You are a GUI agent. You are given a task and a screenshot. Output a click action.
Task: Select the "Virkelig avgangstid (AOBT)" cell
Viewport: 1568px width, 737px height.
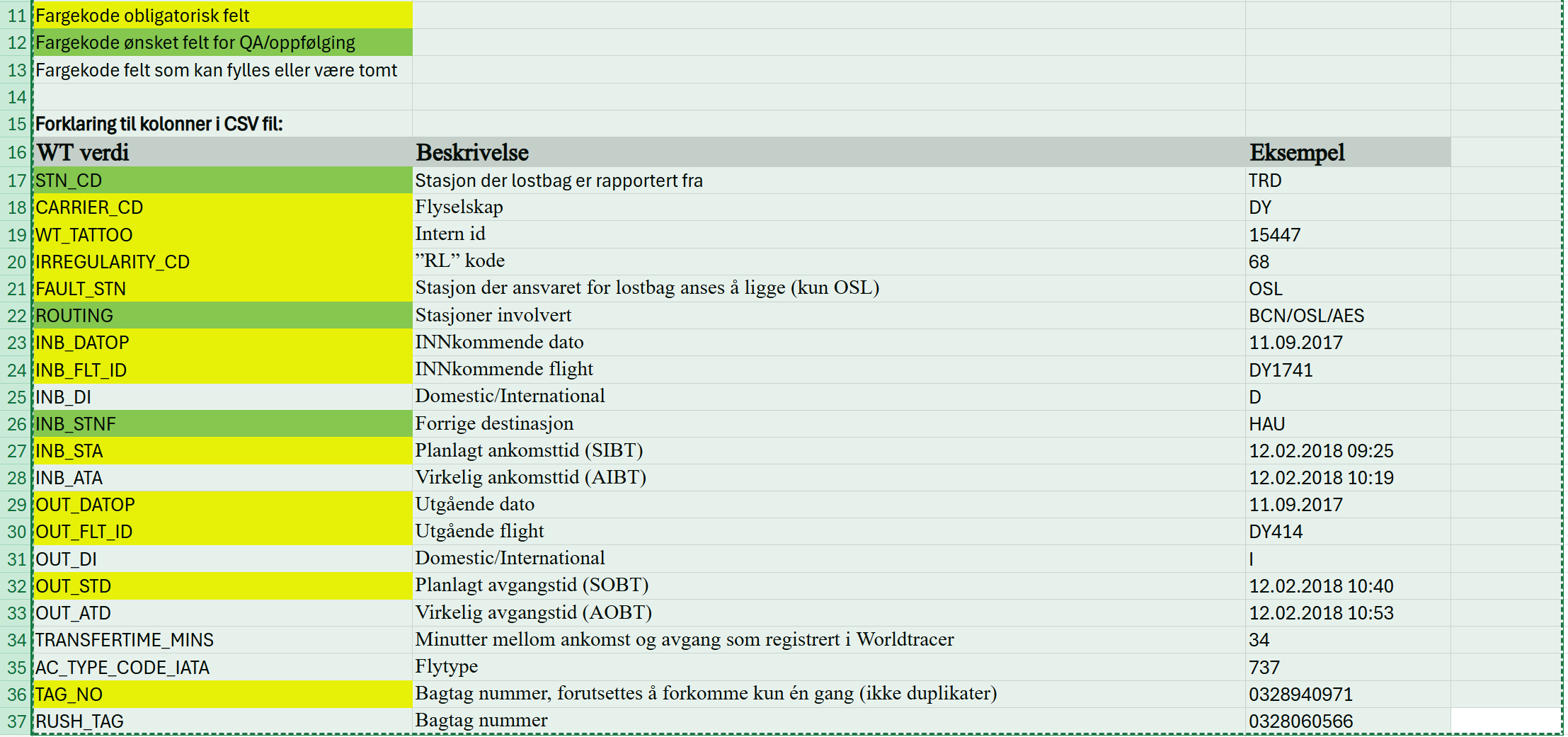click(x=828, y=613)
